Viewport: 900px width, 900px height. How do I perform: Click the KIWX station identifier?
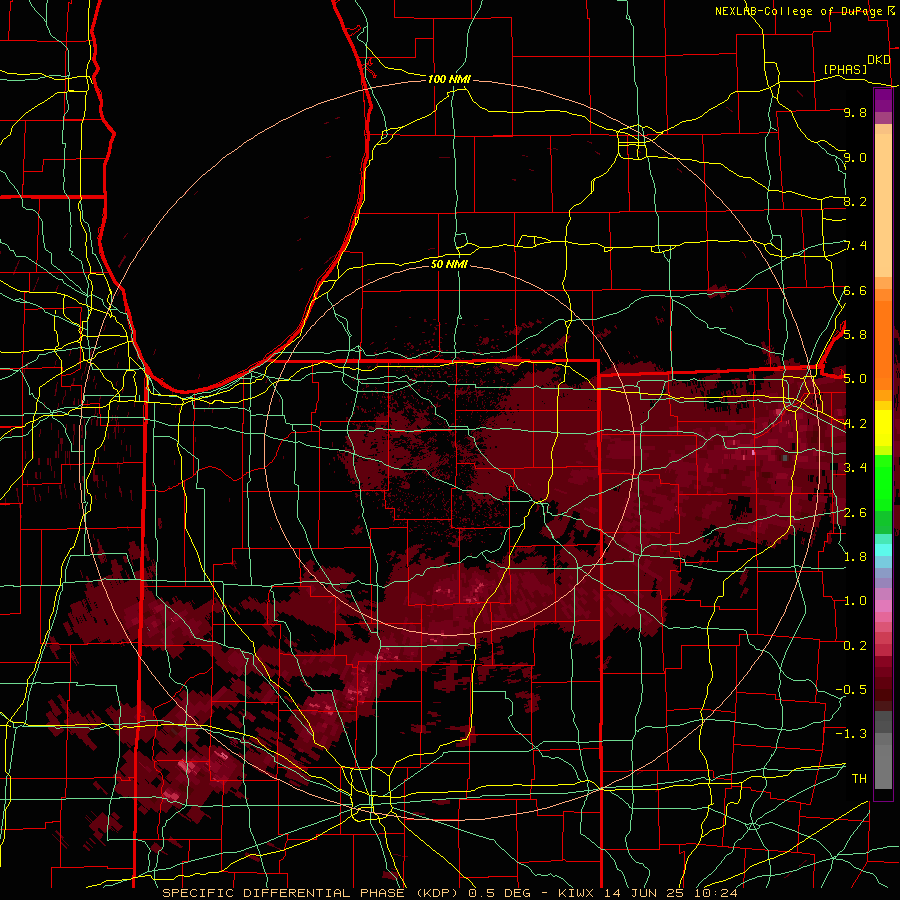(575, 893)
